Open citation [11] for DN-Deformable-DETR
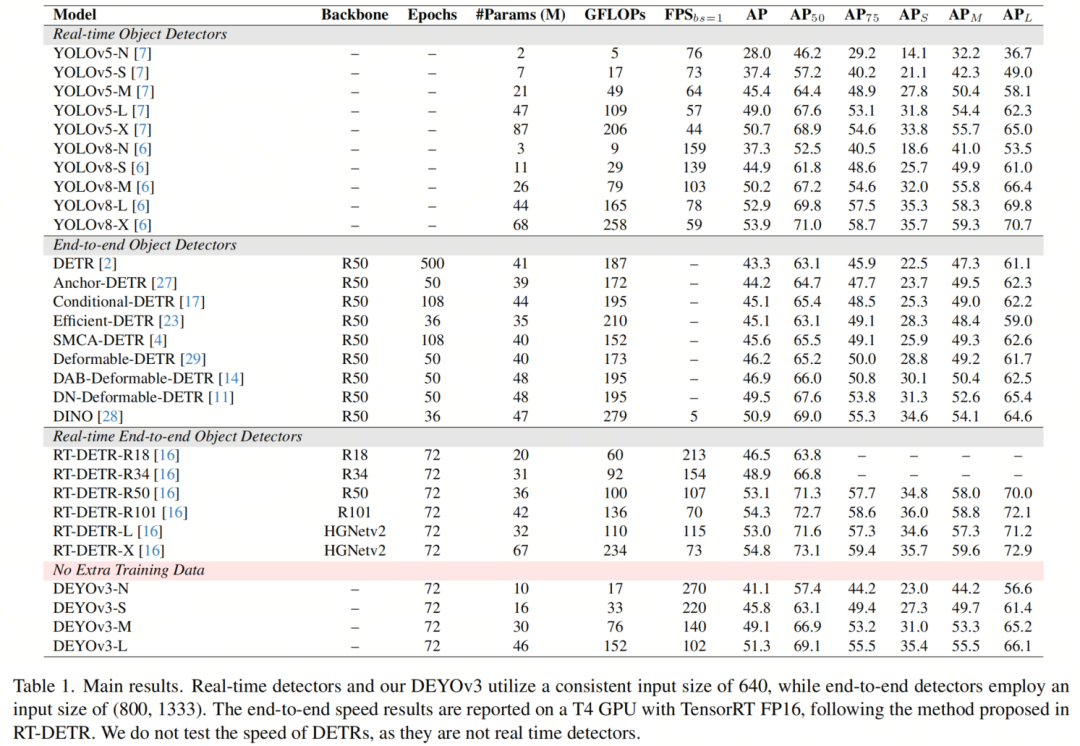 pyautogui.click(x=221, y=397)
